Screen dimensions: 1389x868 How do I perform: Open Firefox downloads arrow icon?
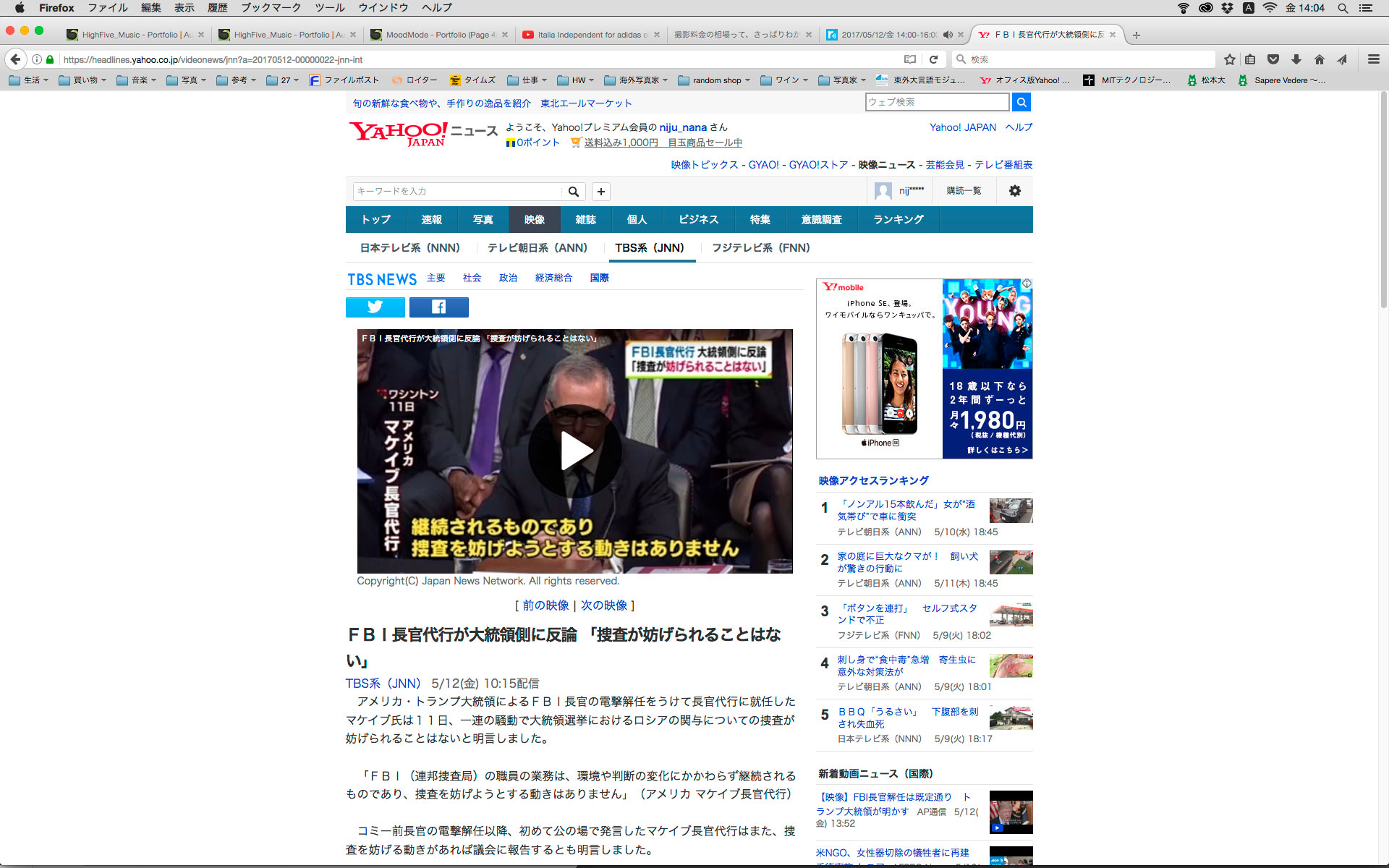pos(1296,59)
